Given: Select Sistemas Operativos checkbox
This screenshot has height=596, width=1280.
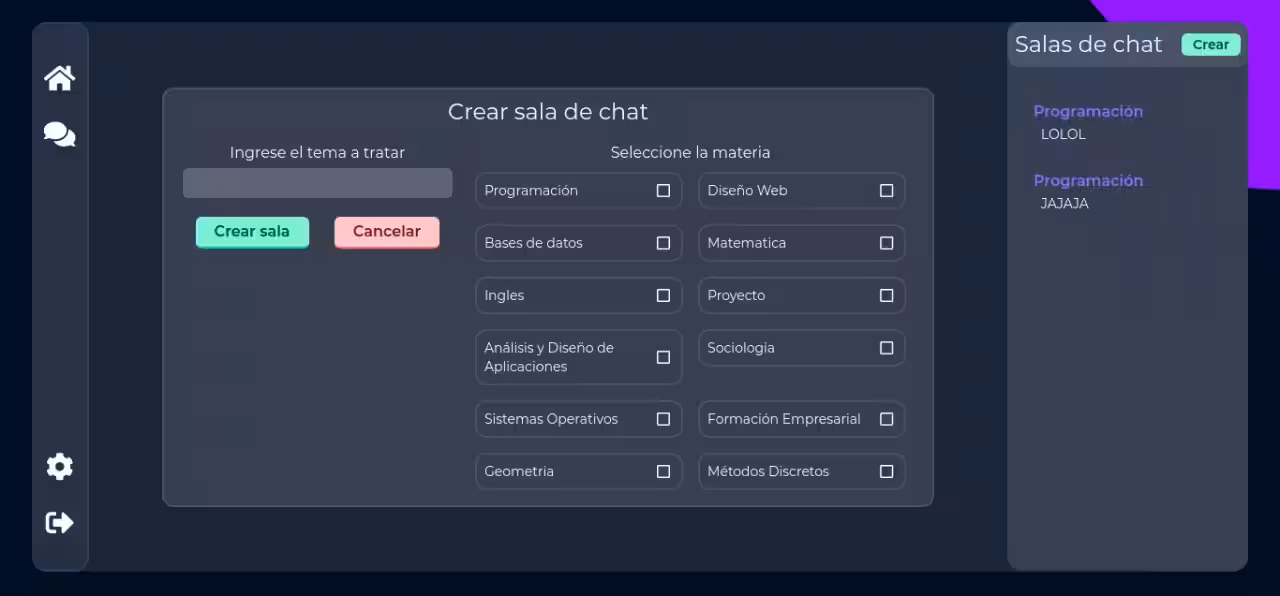Looking at the screenshot, I should point(663,419).
